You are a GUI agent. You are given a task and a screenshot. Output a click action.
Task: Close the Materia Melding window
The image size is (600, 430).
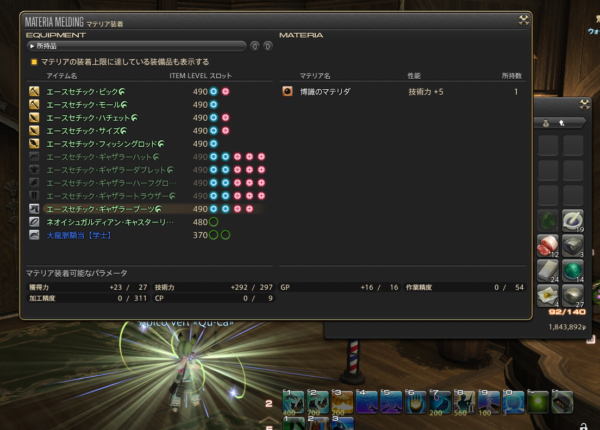pos(523,19)
